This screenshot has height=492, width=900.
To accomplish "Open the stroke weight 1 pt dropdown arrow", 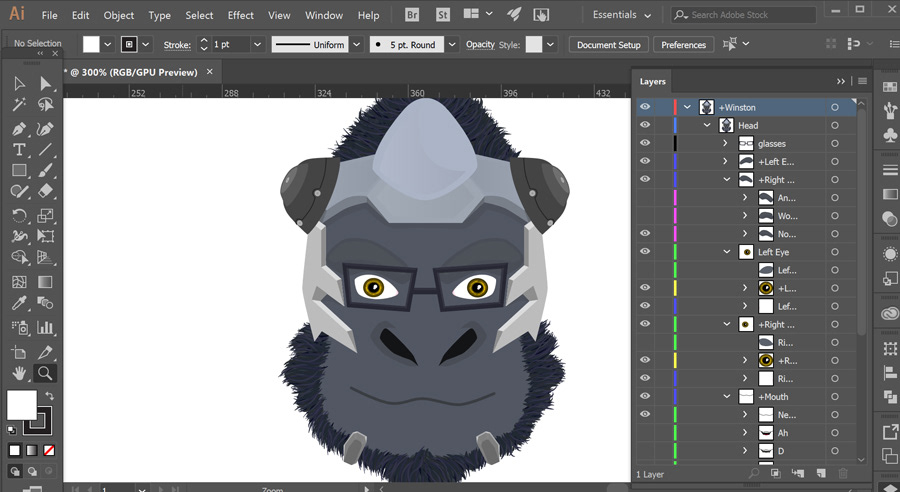I will click(257, 44).
